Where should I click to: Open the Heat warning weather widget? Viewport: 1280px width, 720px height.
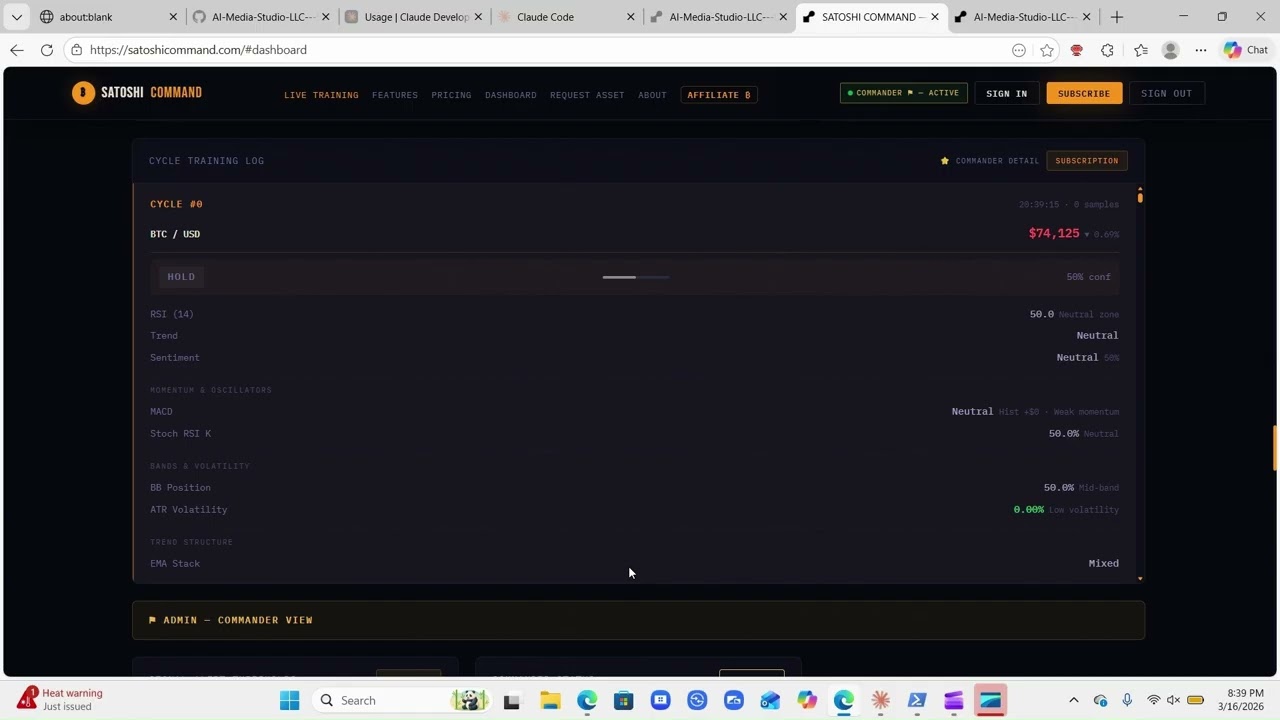tap(62, 700)
